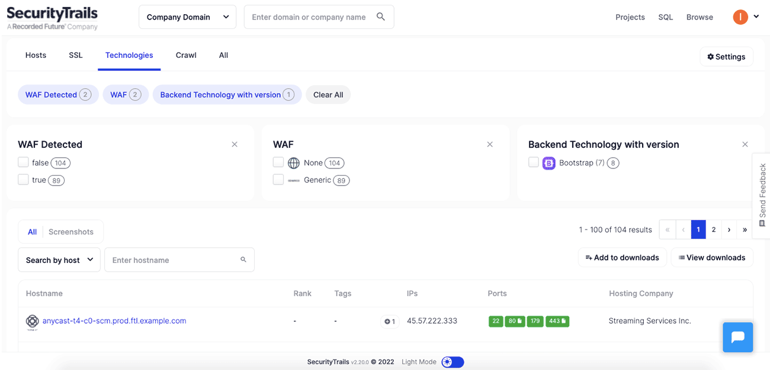Check the Bootstrap (7) checkbox
Image resolution: width=770 pixels, height=370 pixels.
pyautogui.click(x=534, y=162)
